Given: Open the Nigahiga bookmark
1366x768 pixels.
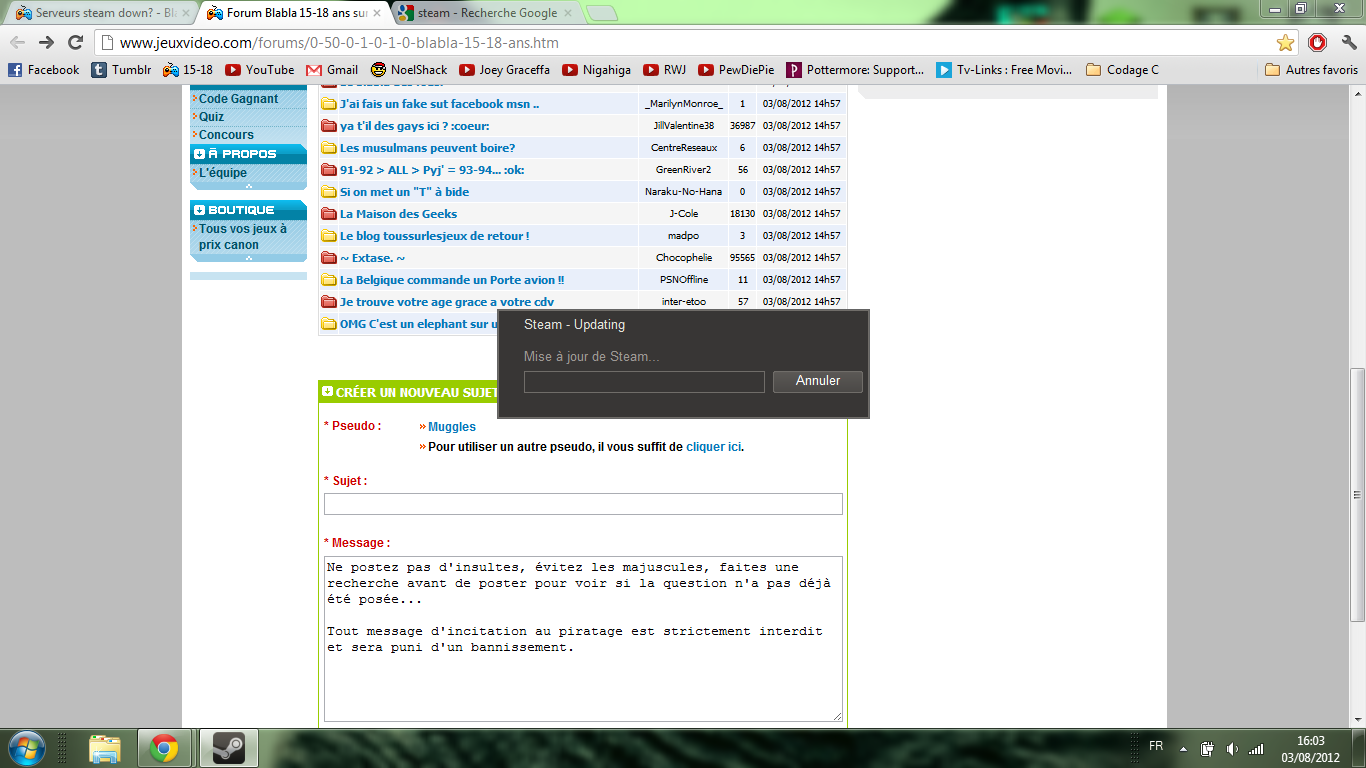Looking at the screenshot, I should pos(597,70).
